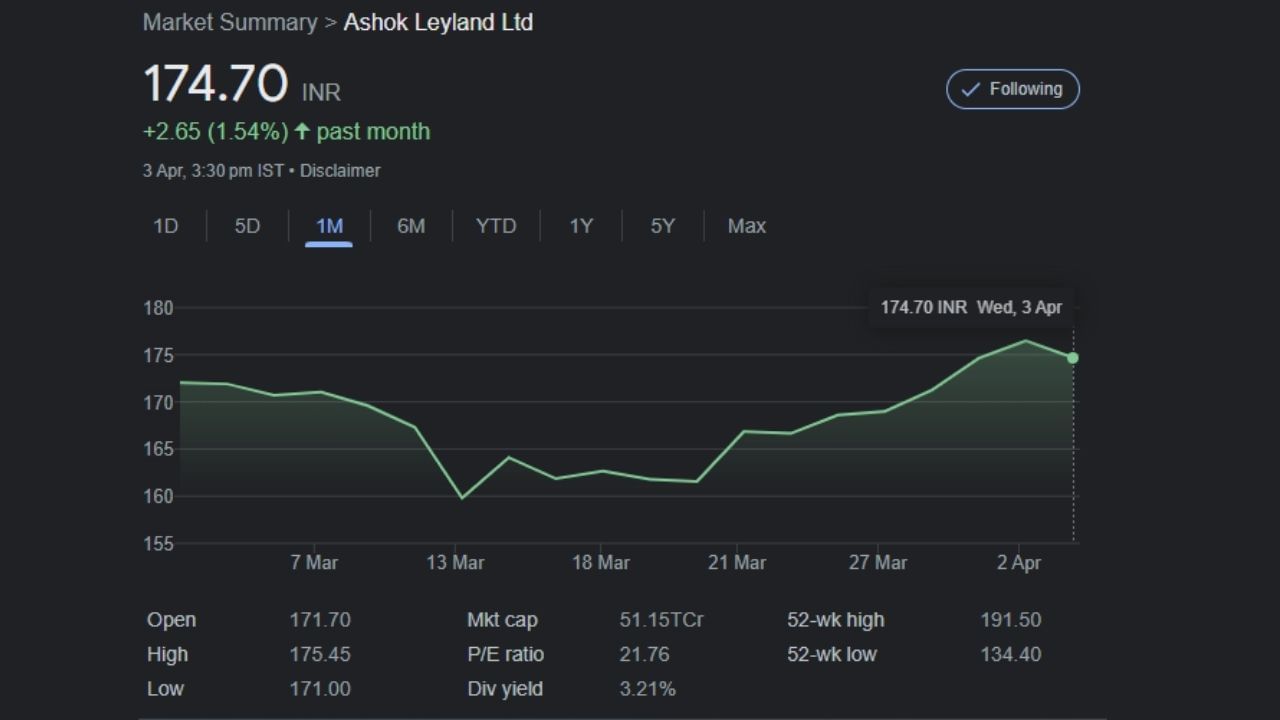This screenshot has height=720, width=1280.
Task: Show the Max time range
Action: [x=747, y=226]
